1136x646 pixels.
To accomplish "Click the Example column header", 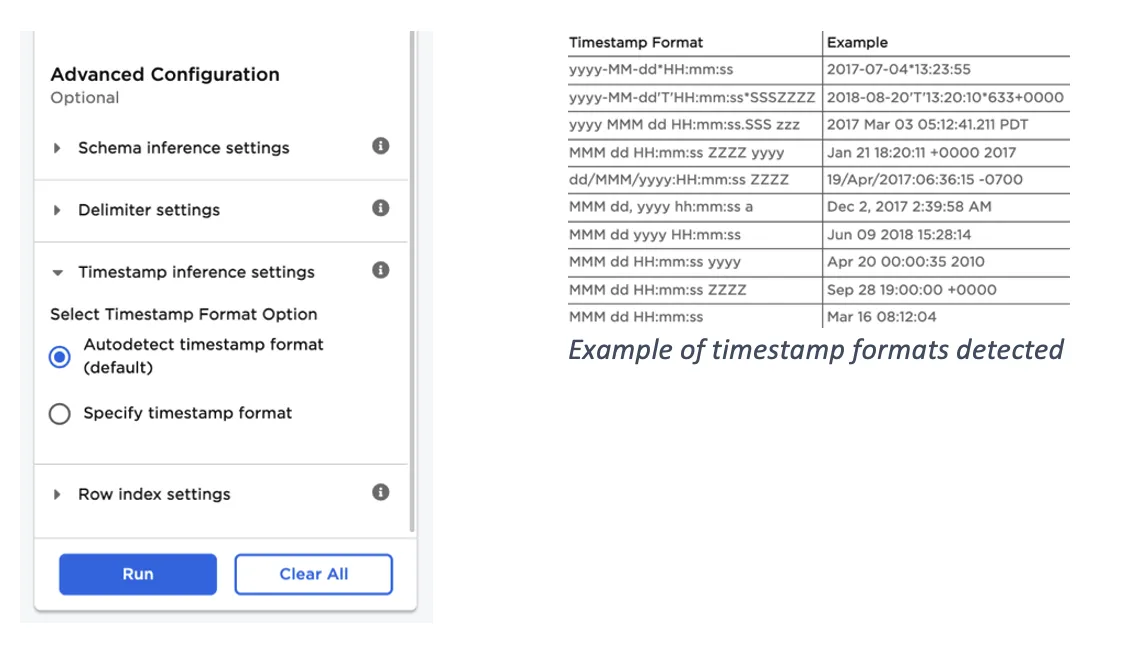I will coord(857,43).
